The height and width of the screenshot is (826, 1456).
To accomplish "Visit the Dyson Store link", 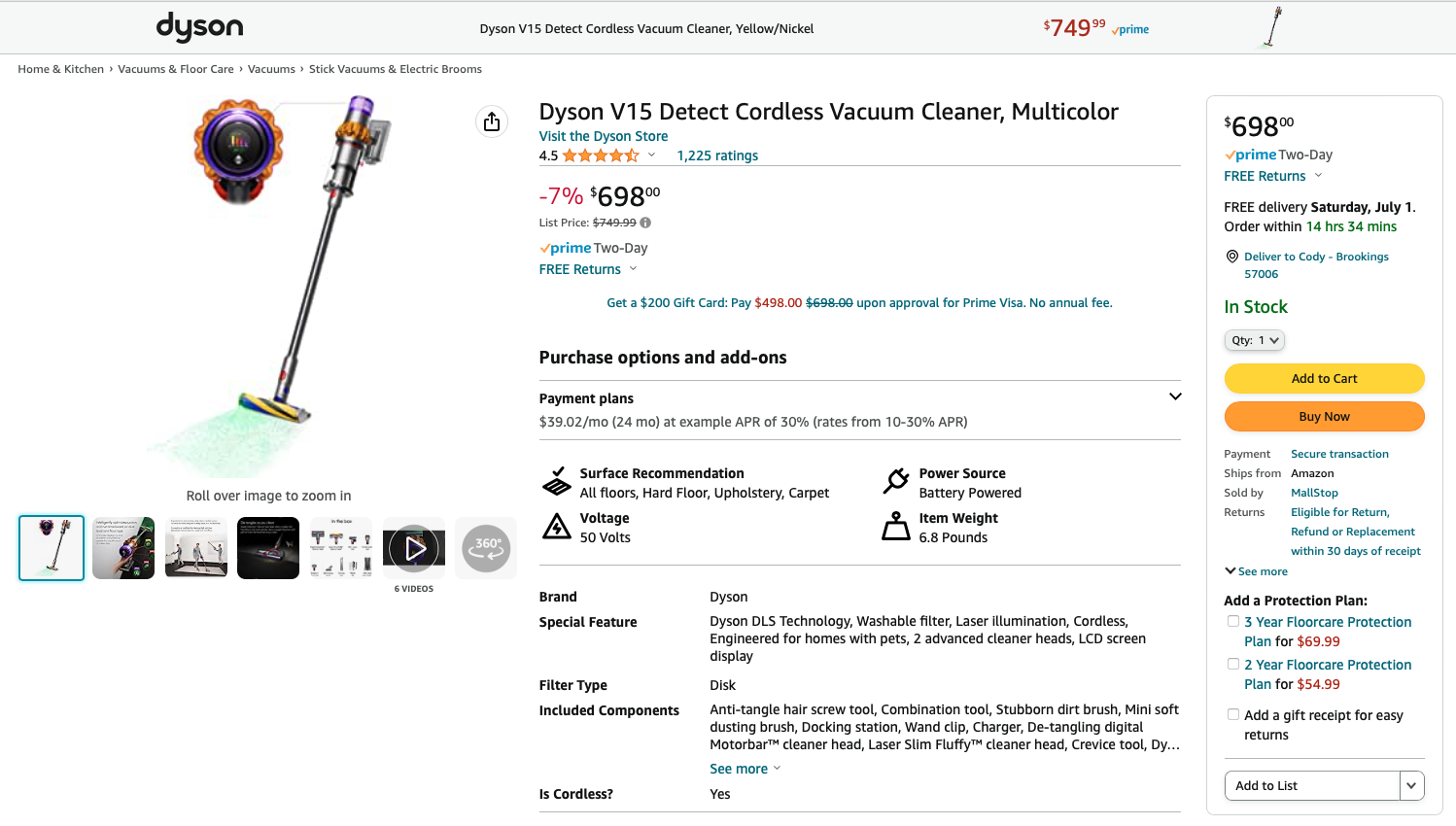I will pyautogui.click(x=604, y=136).
